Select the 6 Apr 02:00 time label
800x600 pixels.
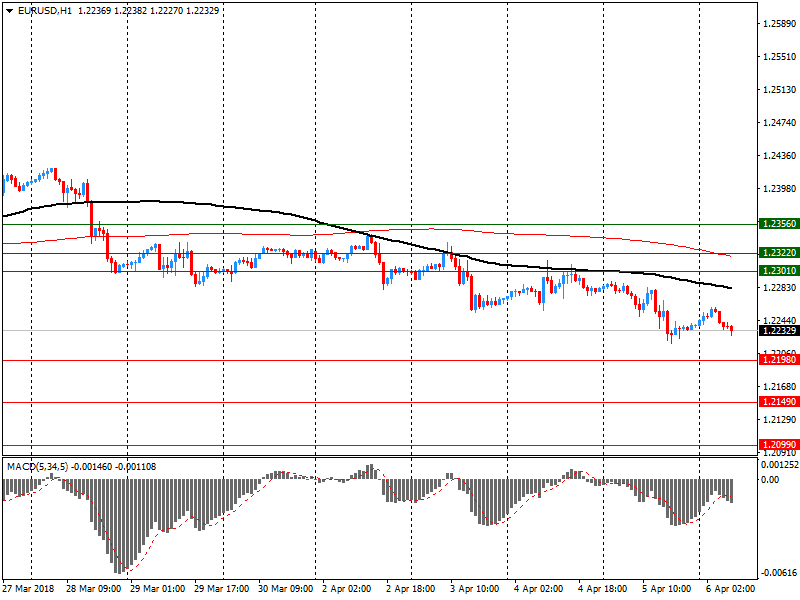731,588
